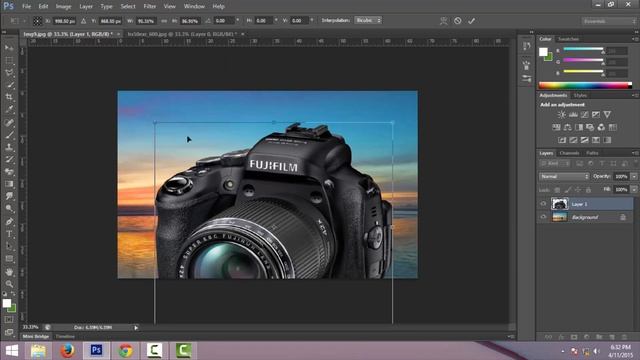Select the Eyedropper tool

pyautogui.click(x=9, y=109)
